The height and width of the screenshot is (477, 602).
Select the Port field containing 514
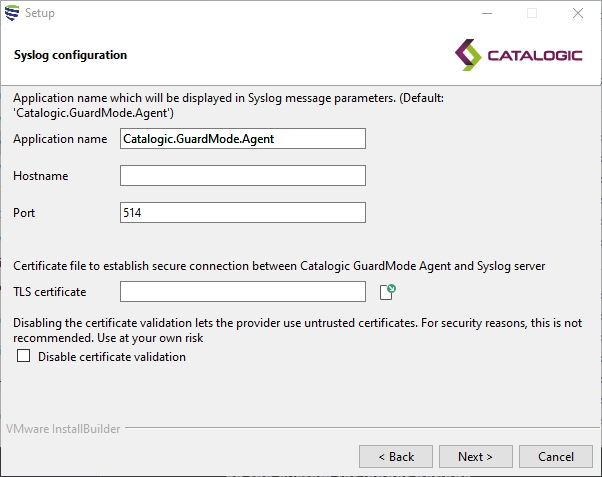click(242, 213)
